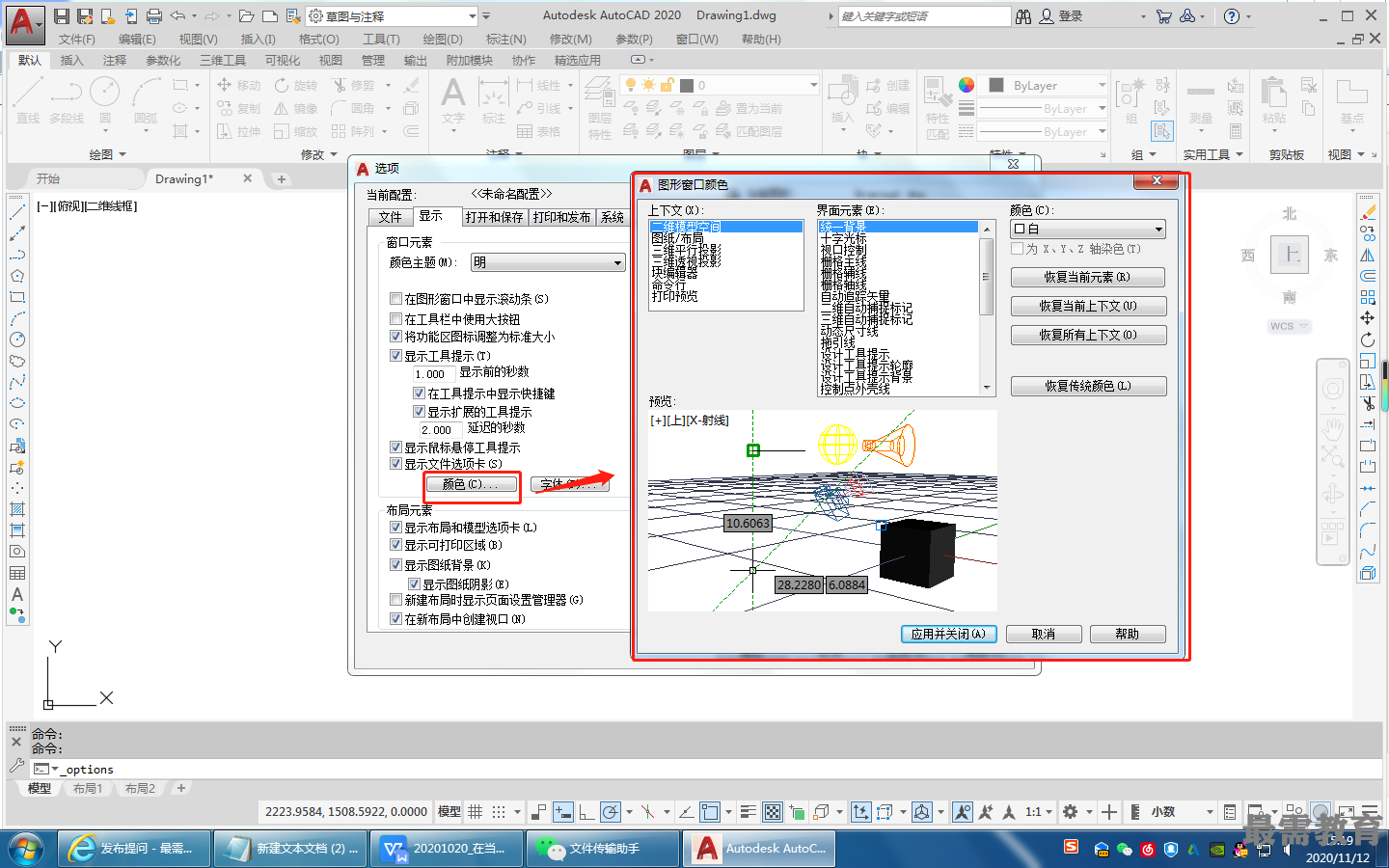Click the Insert block (插入) icon

(842, 100)
